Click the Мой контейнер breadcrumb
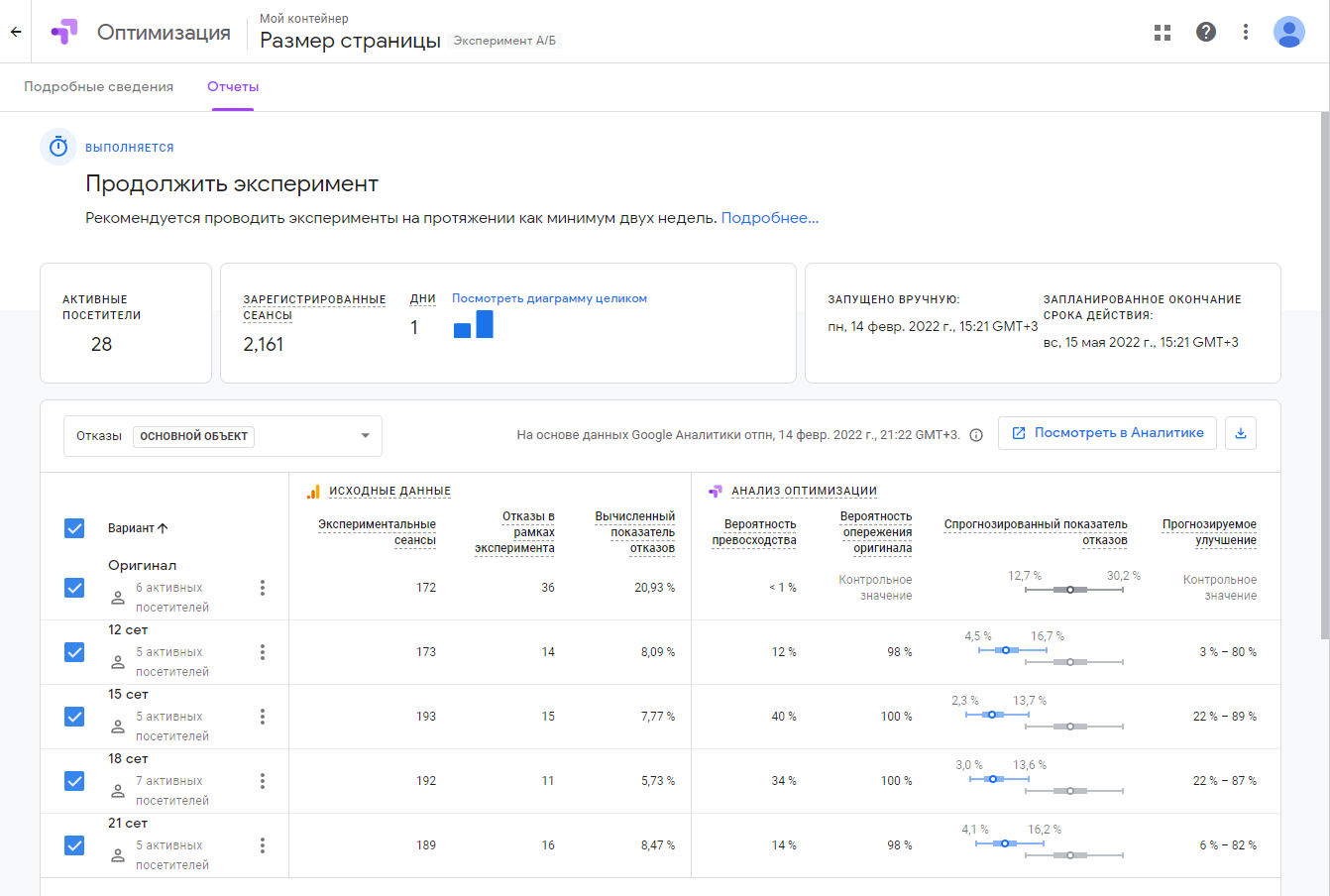This screenshot has width=1330, height=896. [x=304, y=19]
